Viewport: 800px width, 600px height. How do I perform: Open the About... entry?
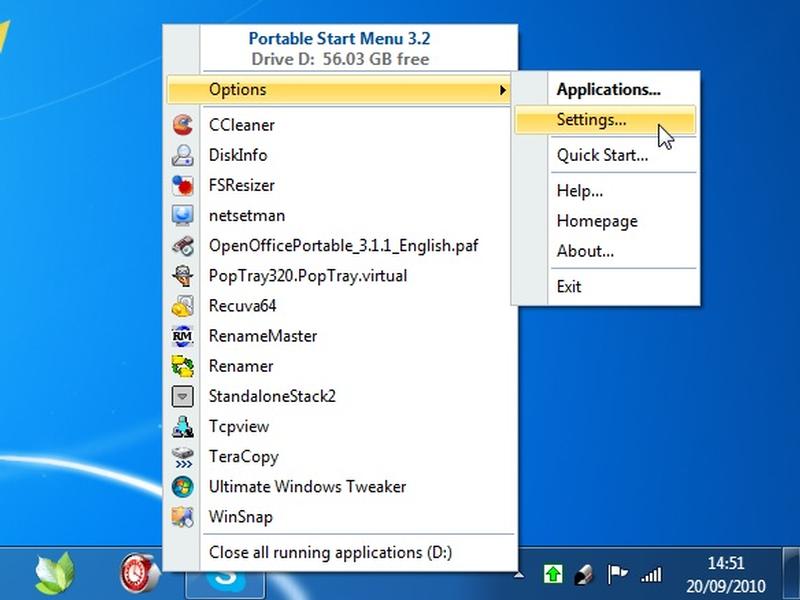coord(585,251)
